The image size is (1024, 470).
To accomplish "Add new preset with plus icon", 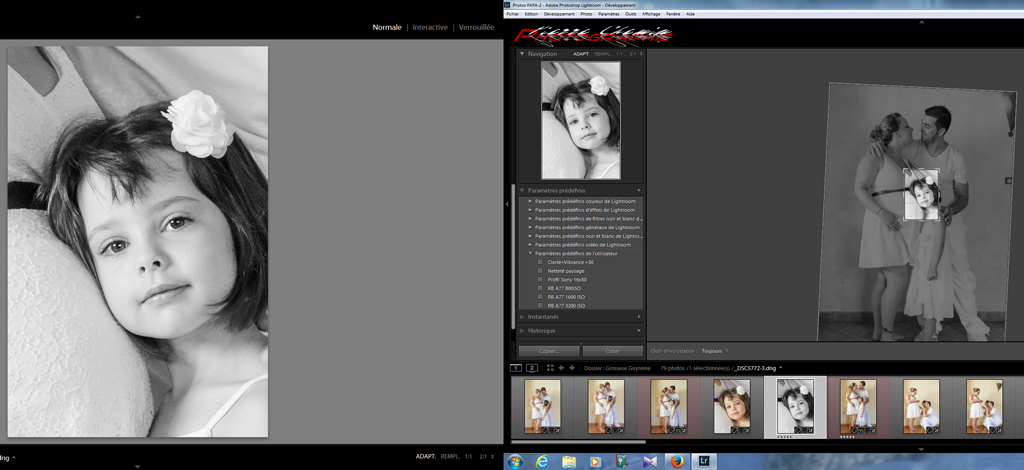I will [639, 191].
